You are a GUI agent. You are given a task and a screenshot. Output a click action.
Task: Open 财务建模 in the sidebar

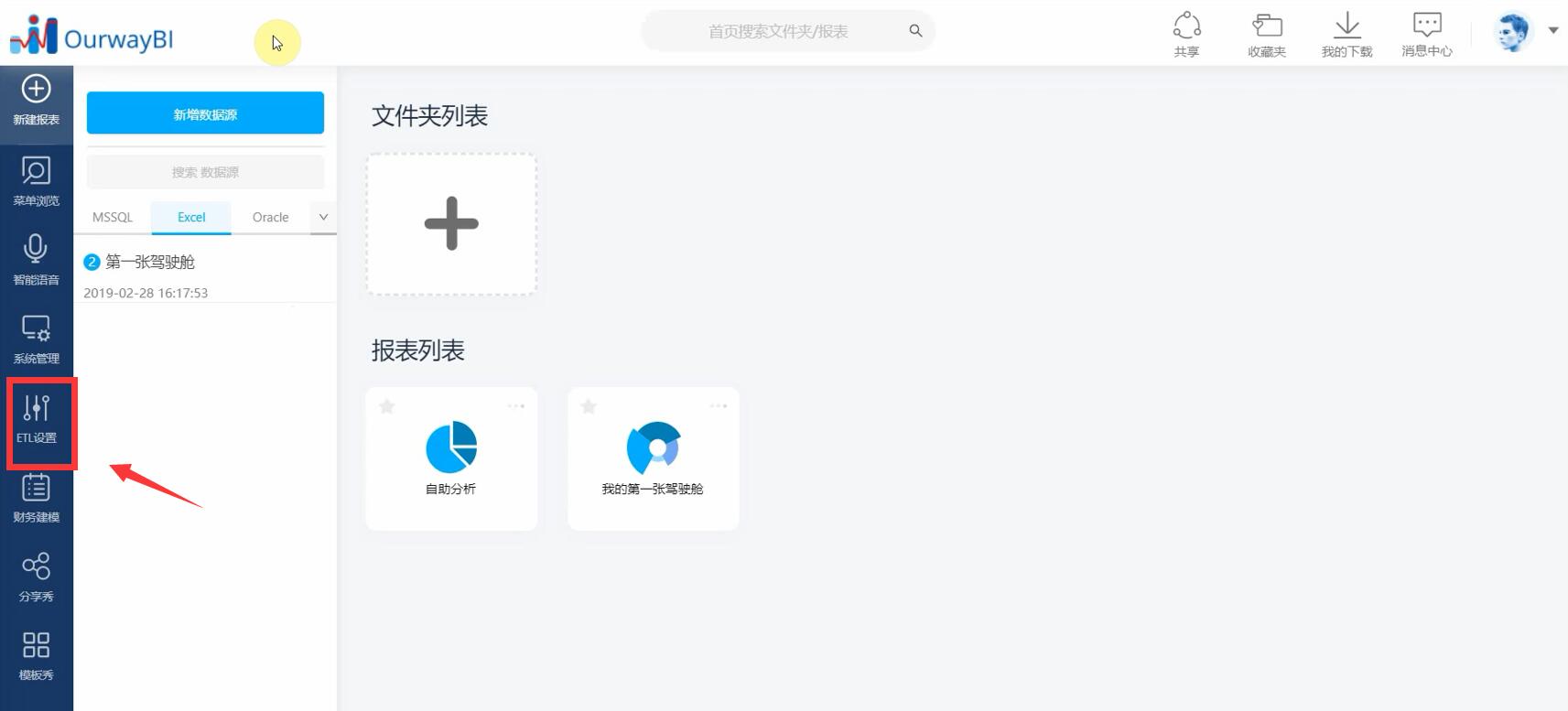37,499
